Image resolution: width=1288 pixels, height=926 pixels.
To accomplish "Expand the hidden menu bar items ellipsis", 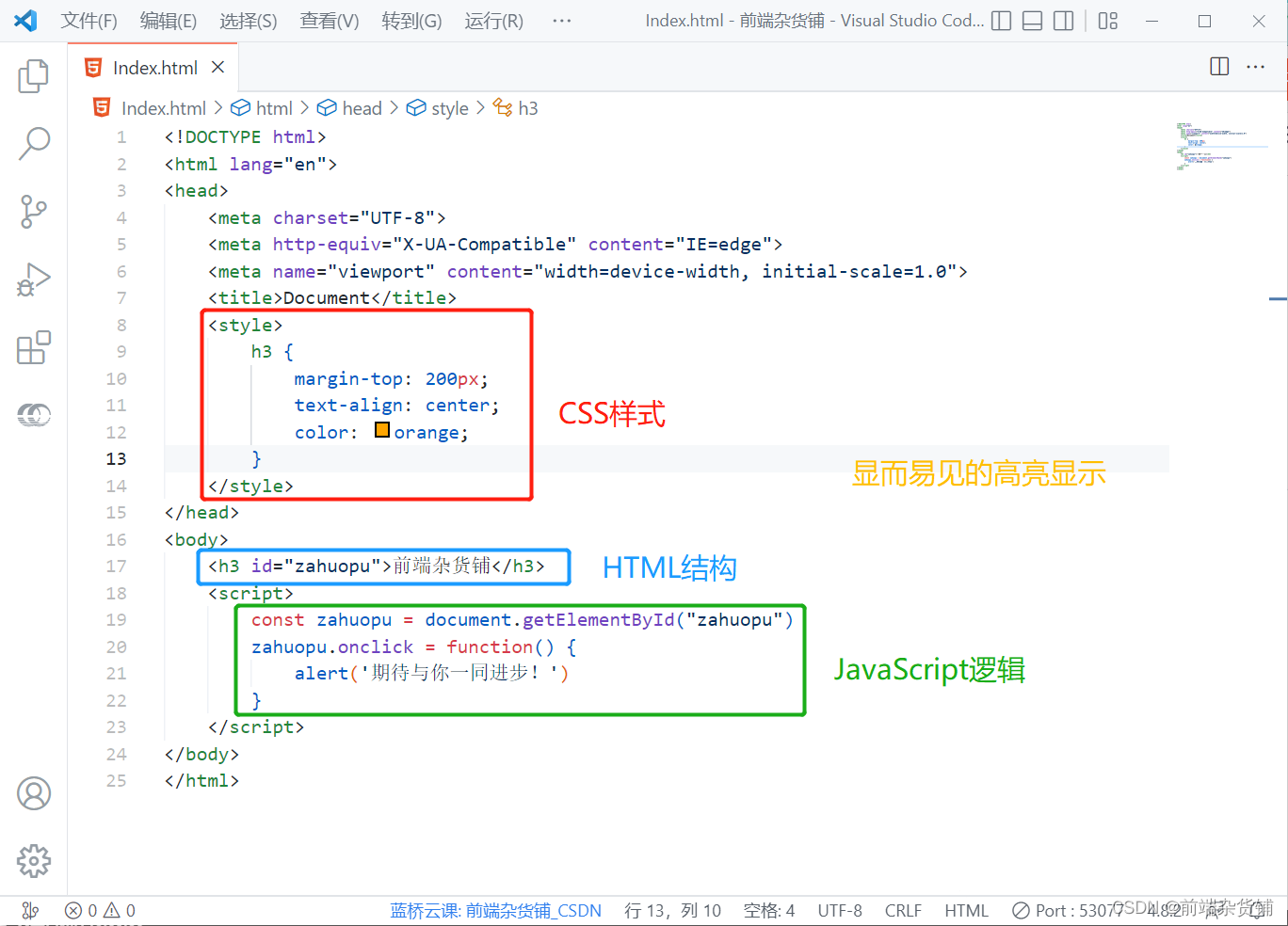I will [562, 21].
